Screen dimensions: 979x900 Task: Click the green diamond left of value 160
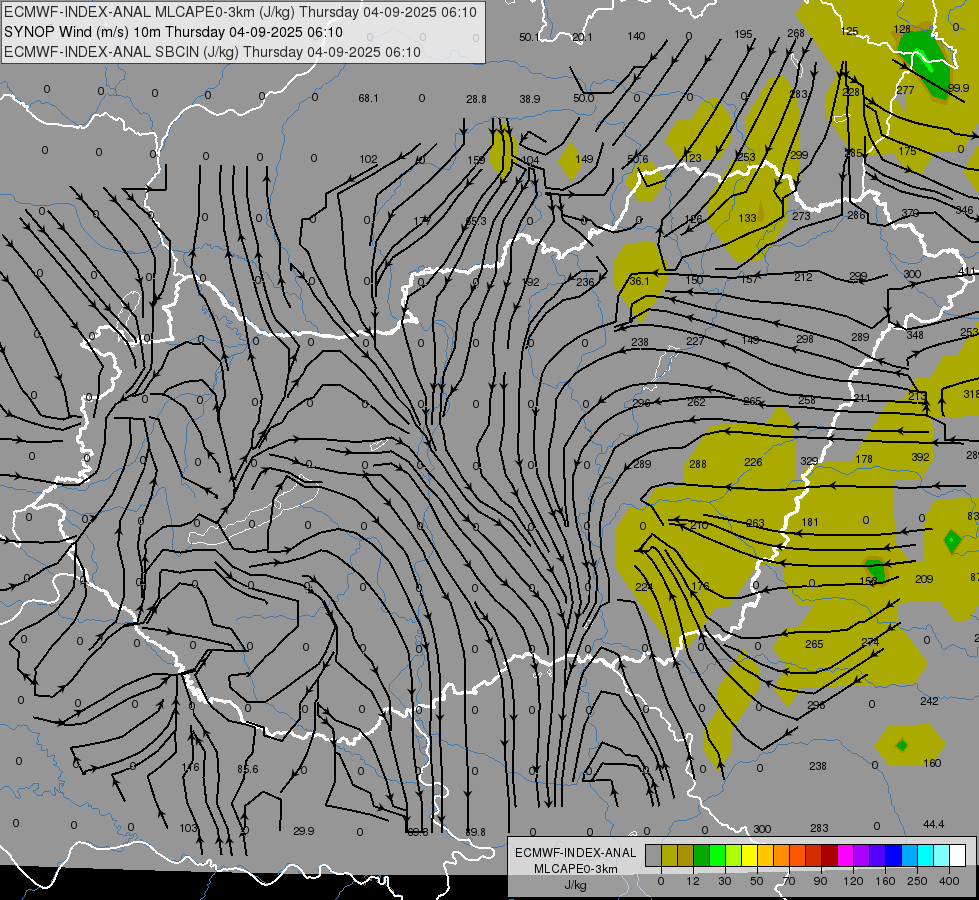coord(902,745)
